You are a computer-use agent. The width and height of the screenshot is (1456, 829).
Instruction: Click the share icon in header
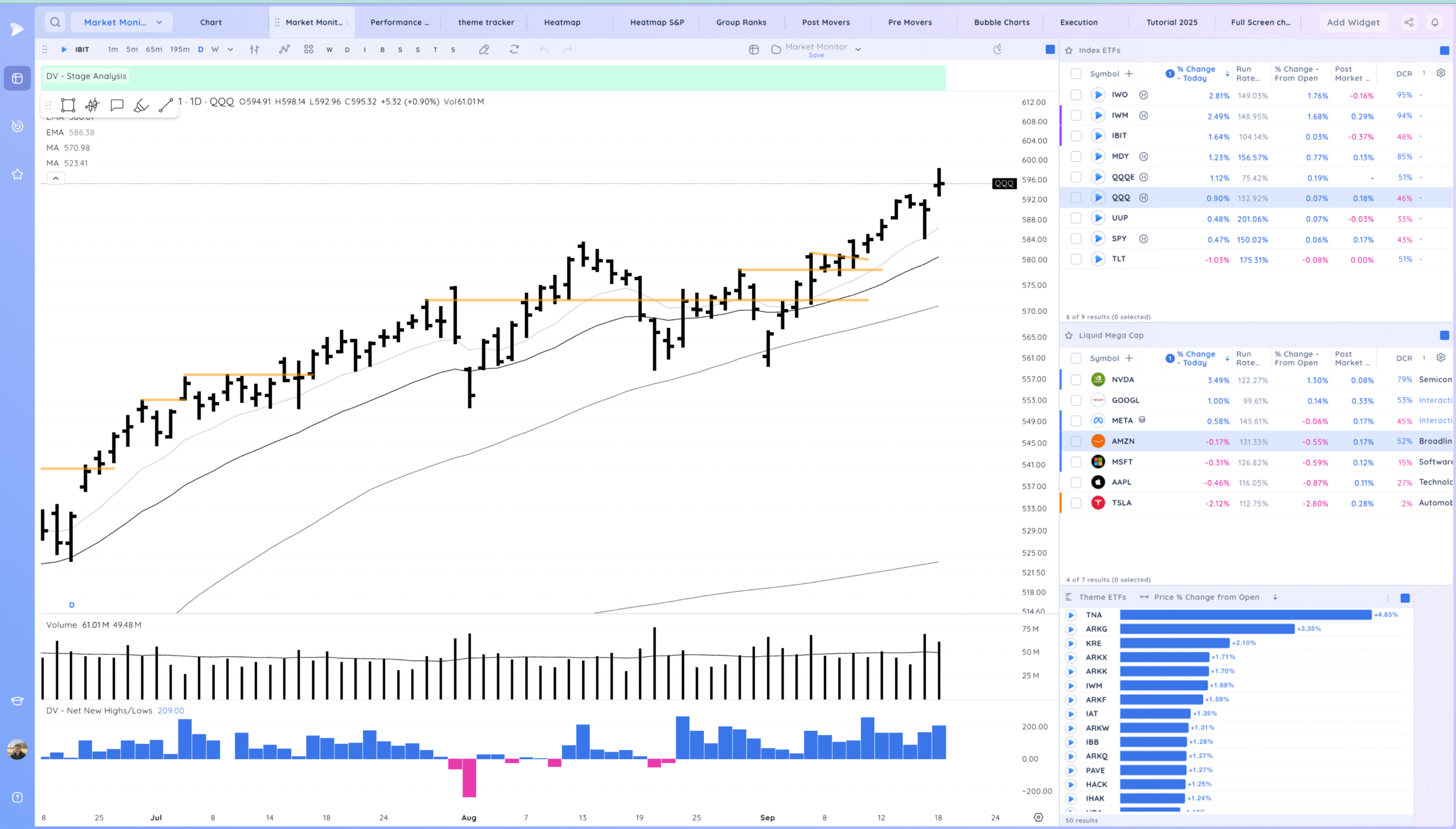click(x=1409, y=22)
